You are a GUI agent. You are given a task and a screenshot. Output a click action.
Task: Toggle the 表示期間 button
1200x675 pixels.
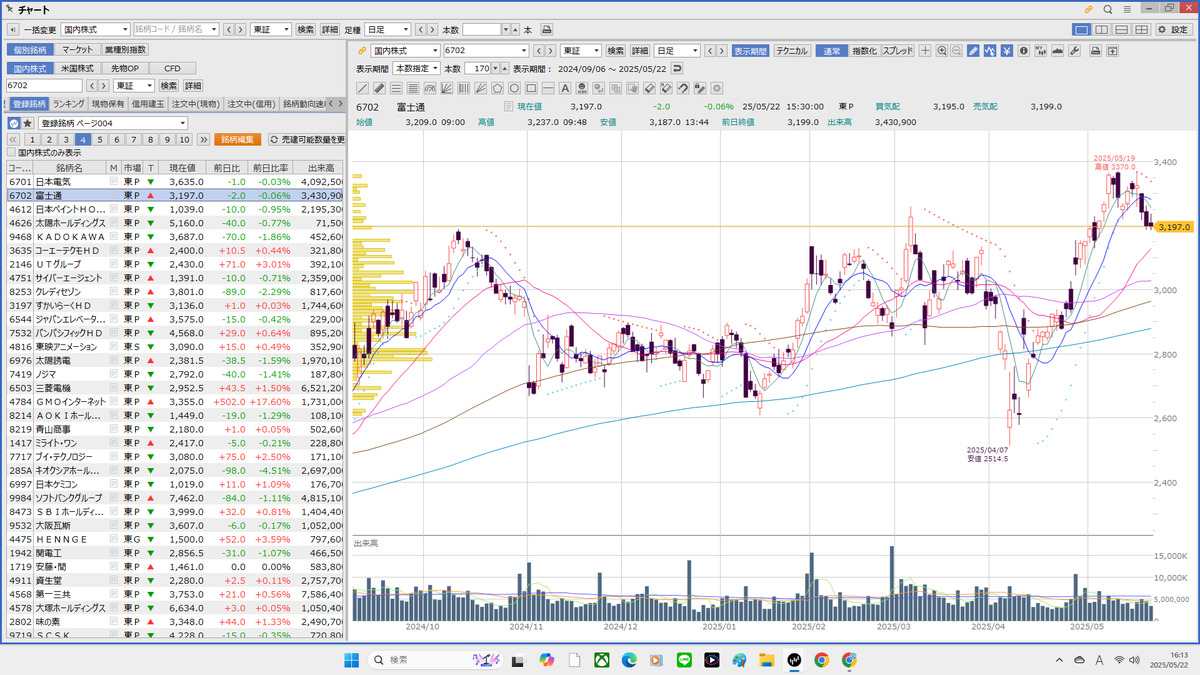click(750, 51)
